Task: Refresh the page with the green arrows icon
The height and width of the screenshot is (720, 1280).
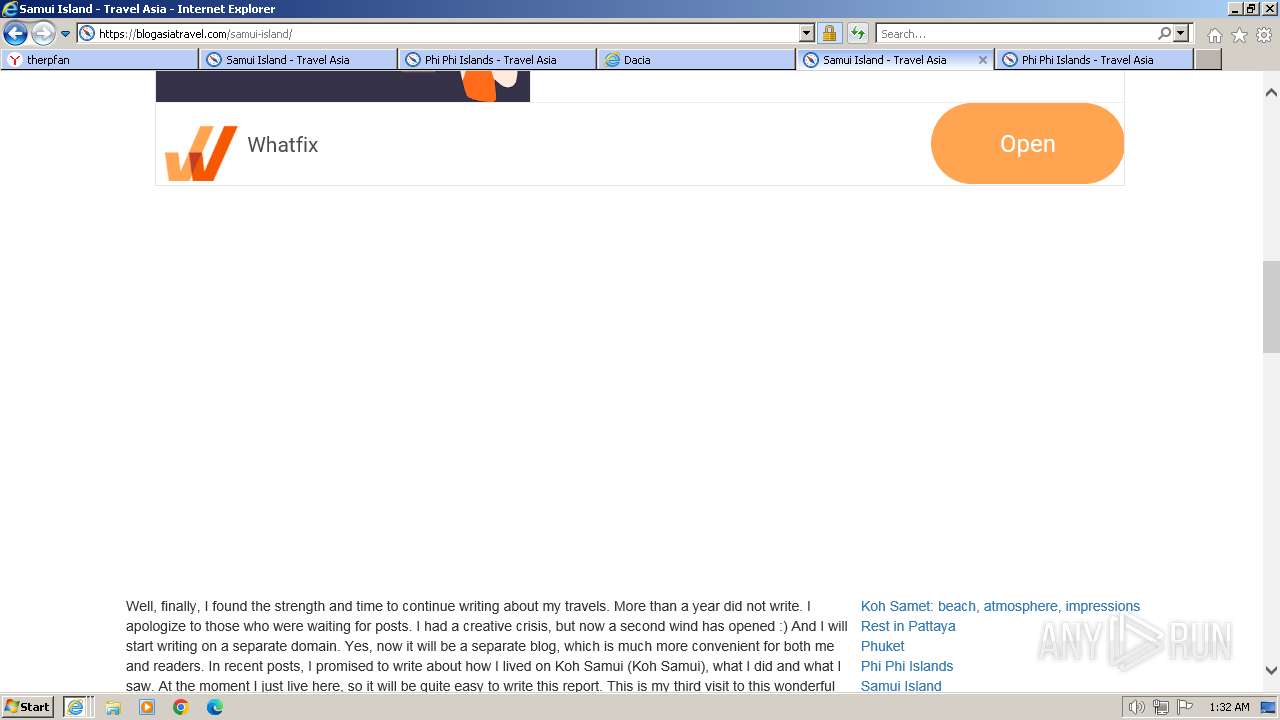Action: pos(857,33)
